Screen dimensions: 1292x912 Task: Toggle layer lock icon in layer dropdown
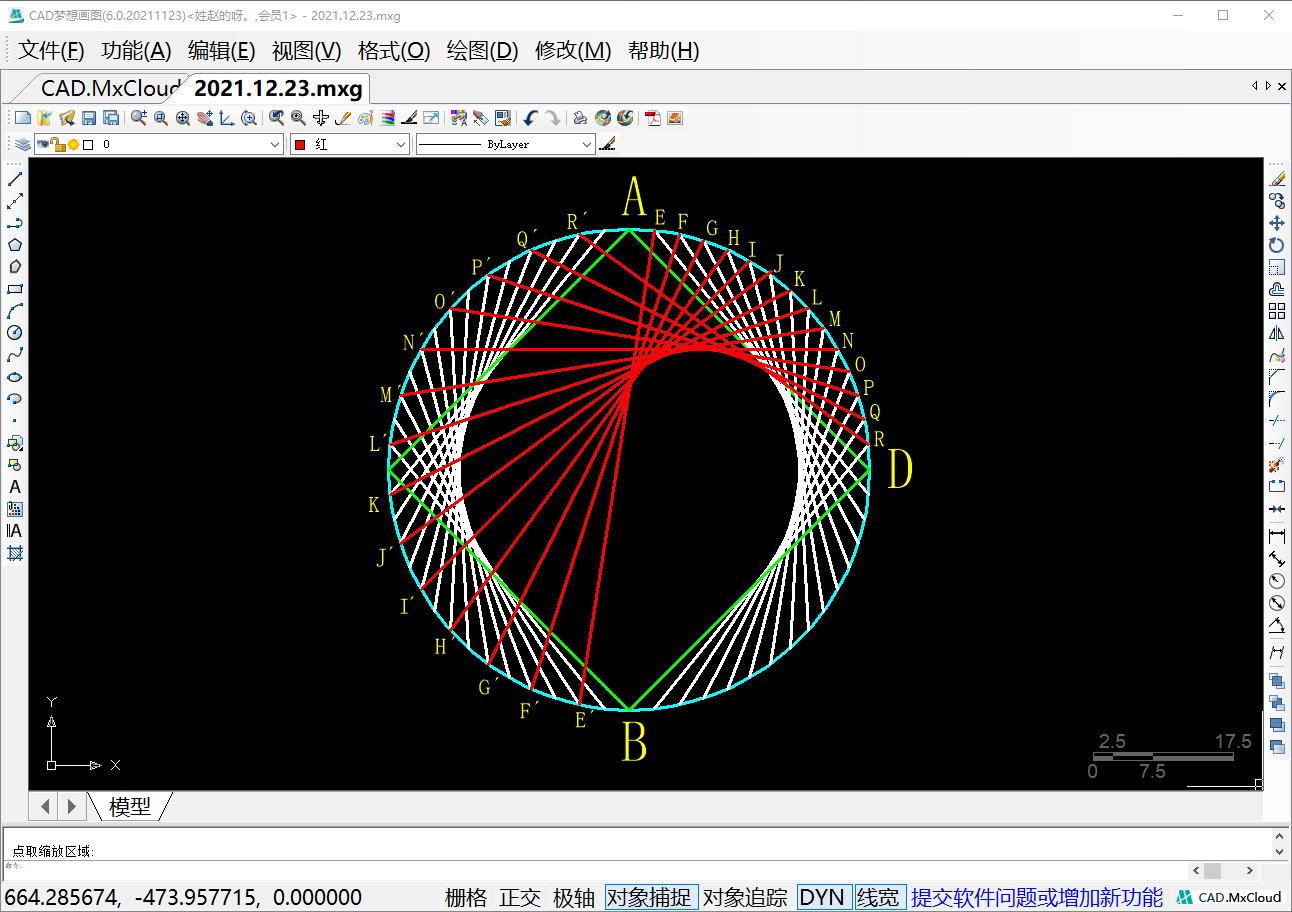tap(58, 144)
